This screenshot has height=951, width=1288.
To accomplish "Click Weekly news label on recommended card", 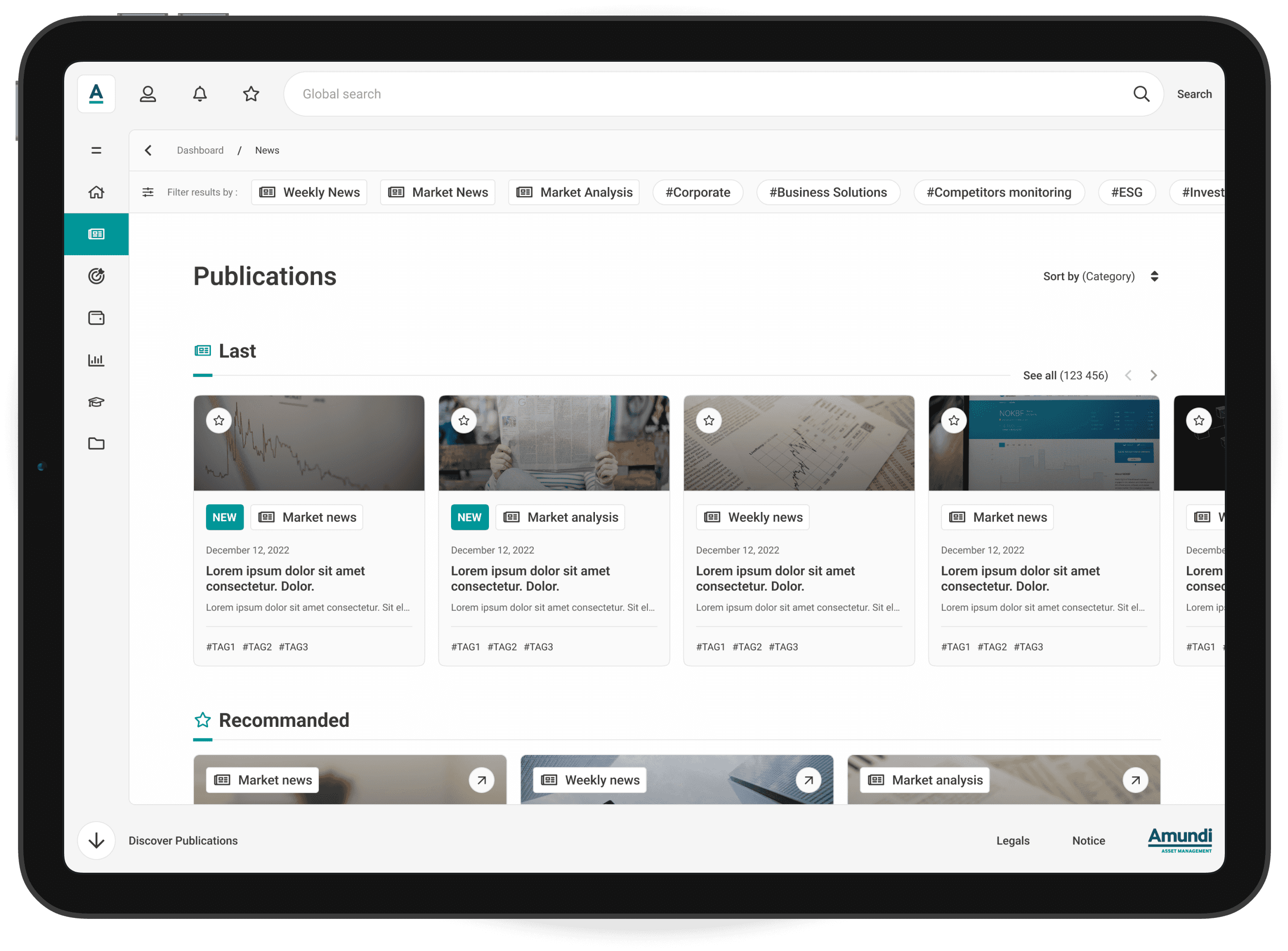I will coord(590,780).
